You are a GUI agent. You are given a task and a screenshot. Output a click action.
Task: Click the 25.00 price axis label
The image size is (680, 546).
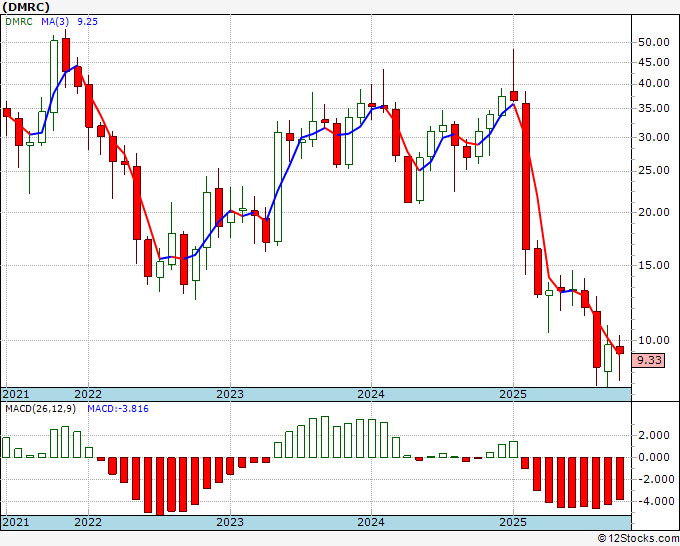[x=654, y=171]
